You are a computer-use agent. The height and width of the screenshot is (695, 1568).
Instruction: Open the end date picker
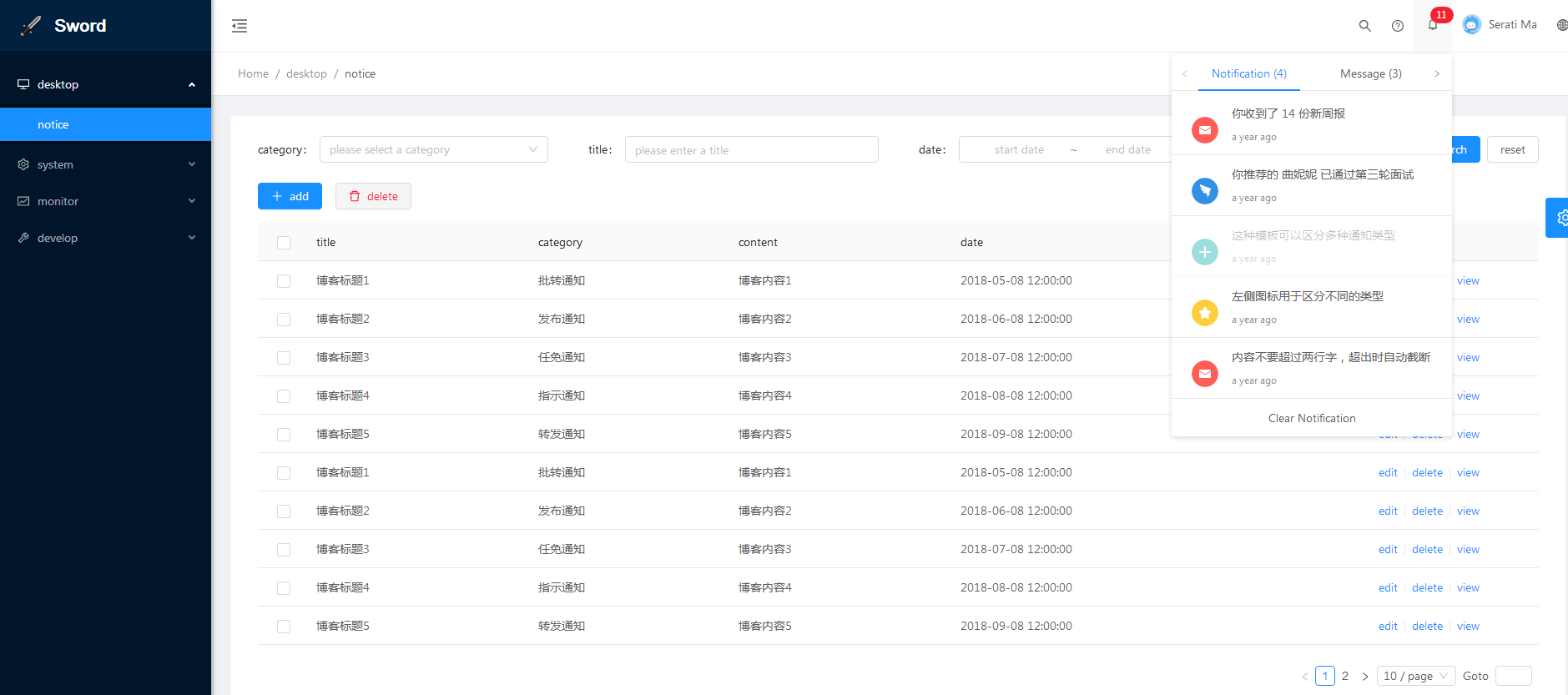pyautogui.click(x=1128, y=150)
